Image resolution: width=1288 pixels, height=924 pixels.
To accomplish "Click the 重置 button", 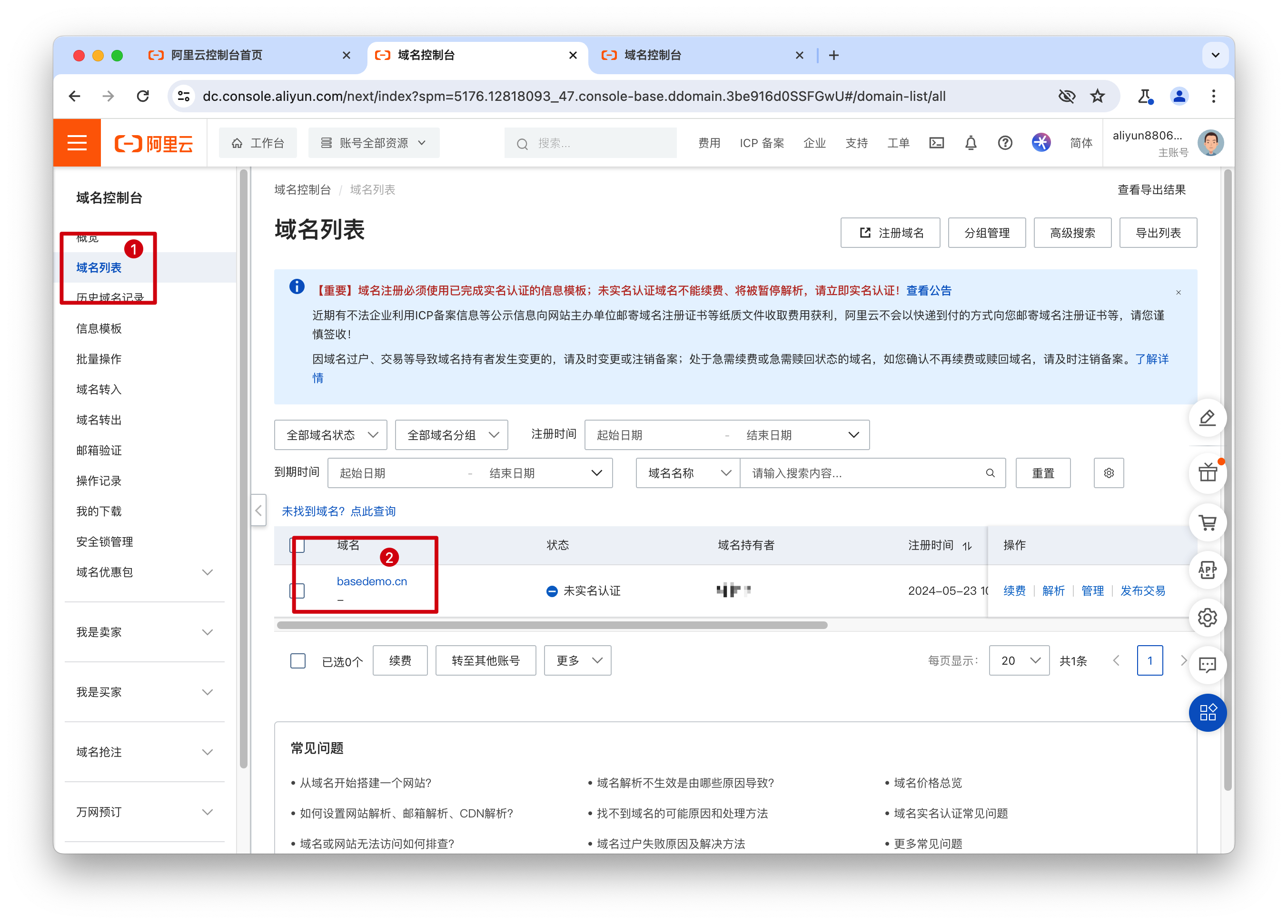I will (1043, 473).
